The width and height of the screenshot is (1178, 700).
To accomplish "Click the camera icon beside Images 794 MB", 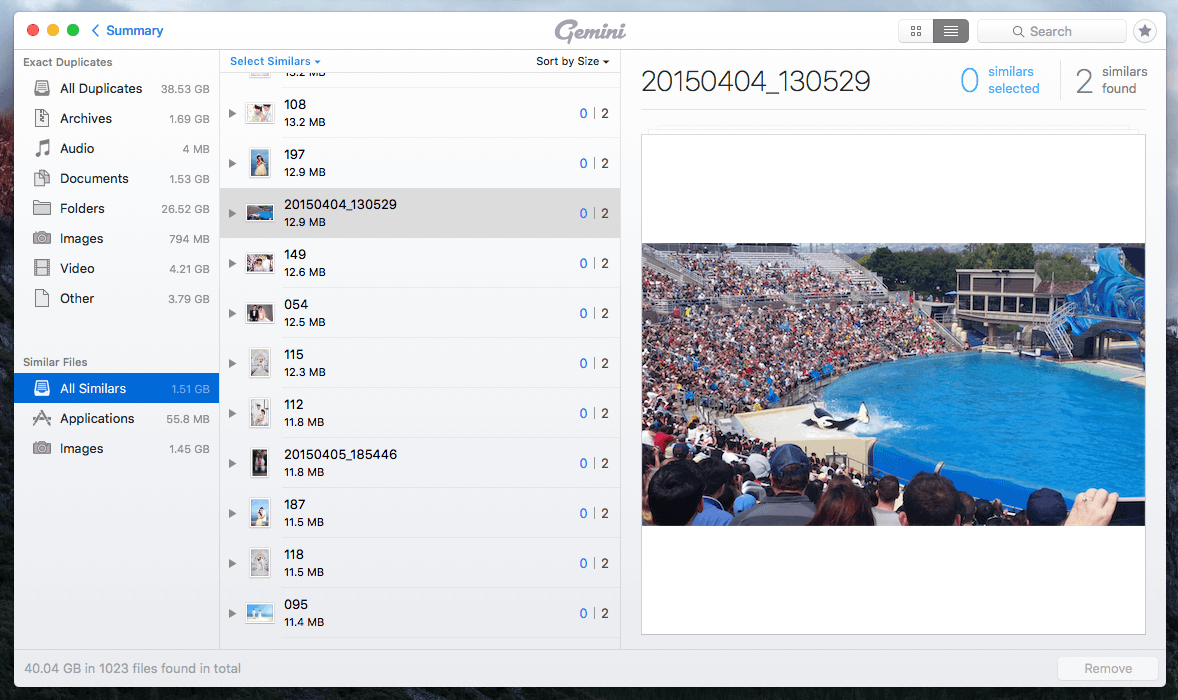I will [x=42, y=238].
